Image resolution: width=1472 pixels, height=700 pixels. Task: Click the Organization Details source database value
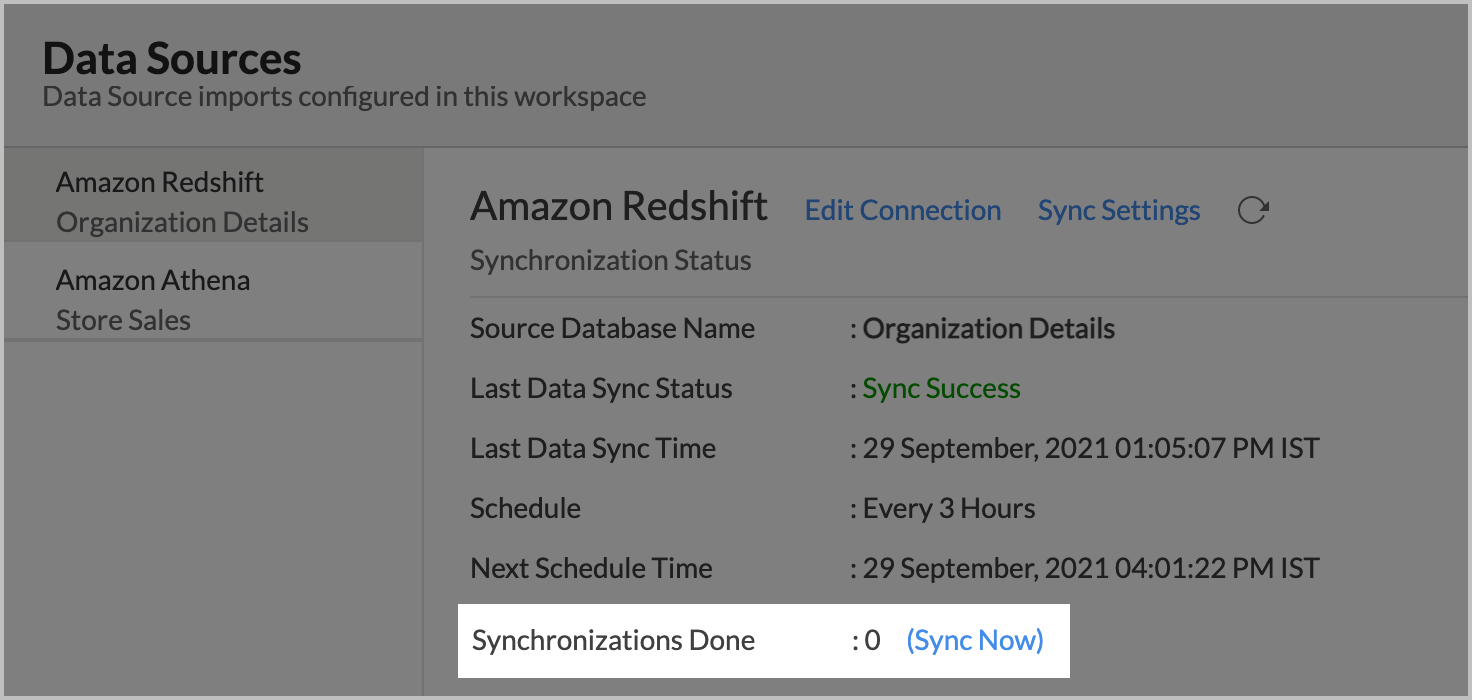989,328
